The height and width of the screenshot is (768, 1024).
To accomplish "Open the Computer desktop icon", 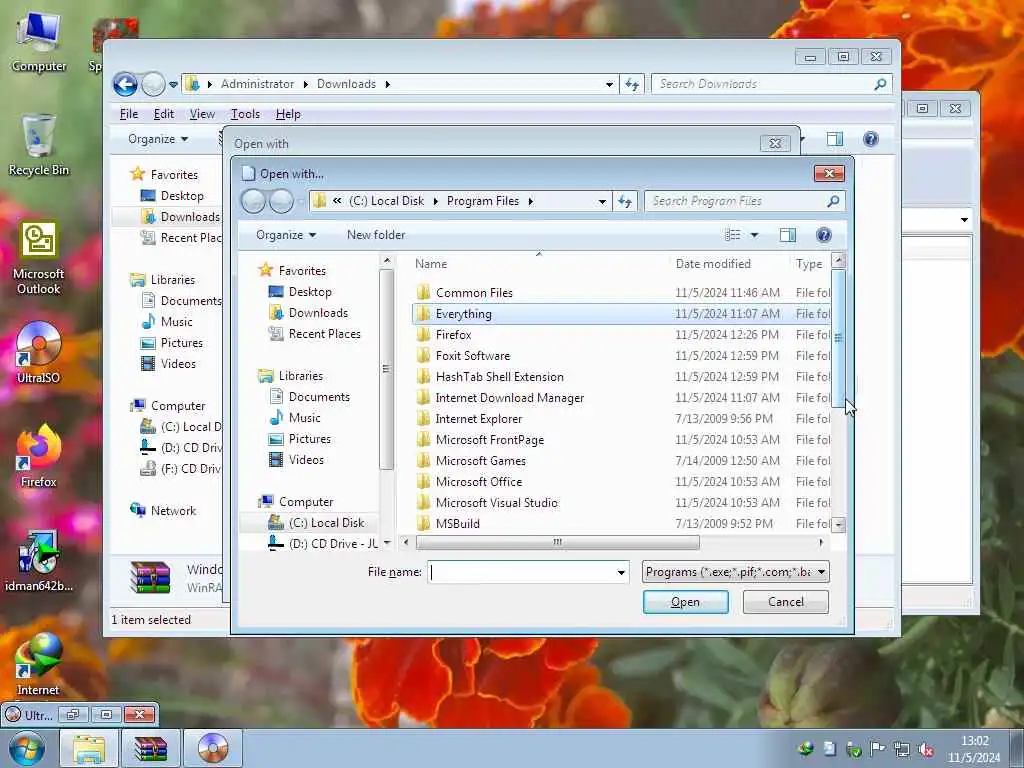I will pos(39,42).
